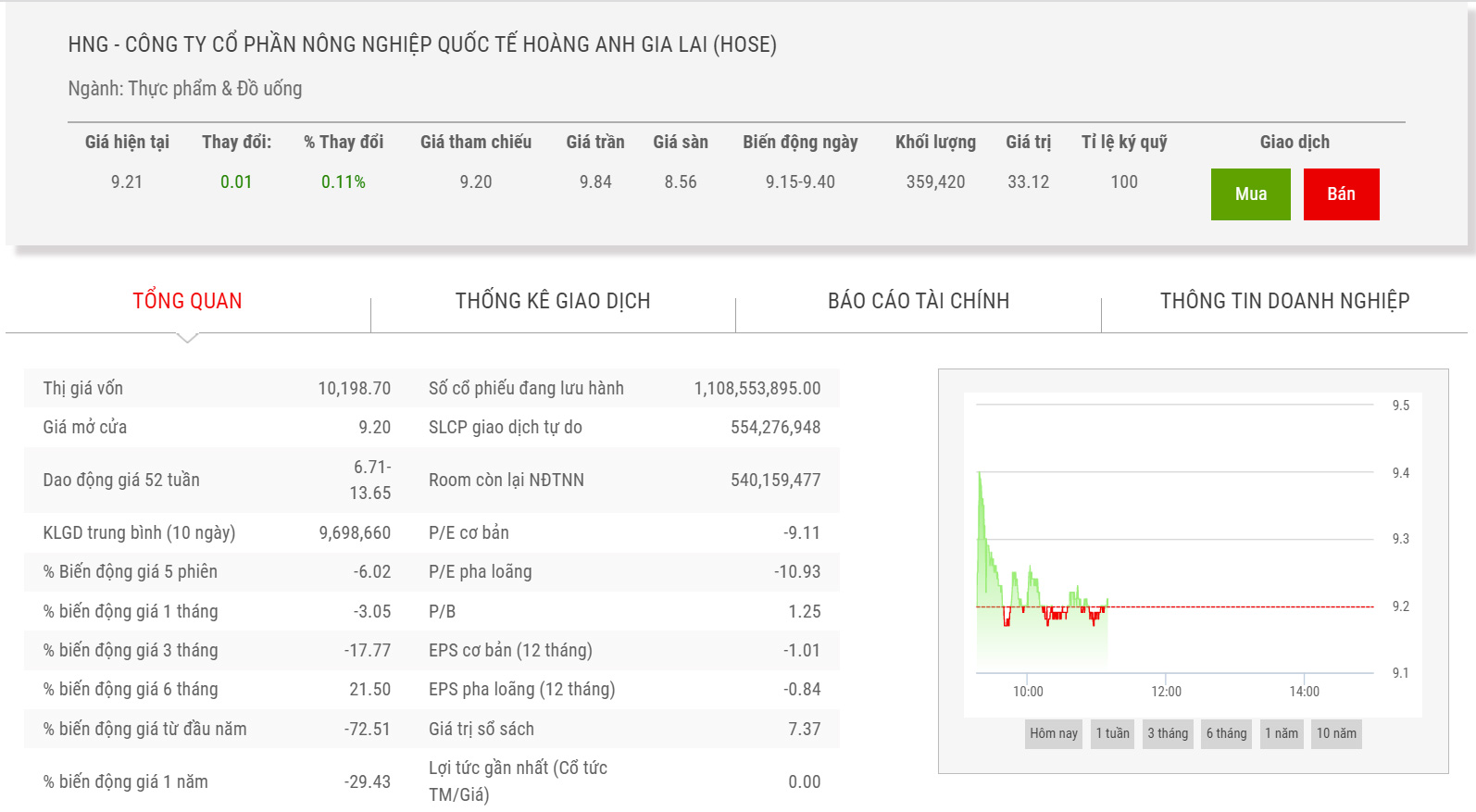Click the HNG company name heading
Screen dimensions: 1476x812
422,44
